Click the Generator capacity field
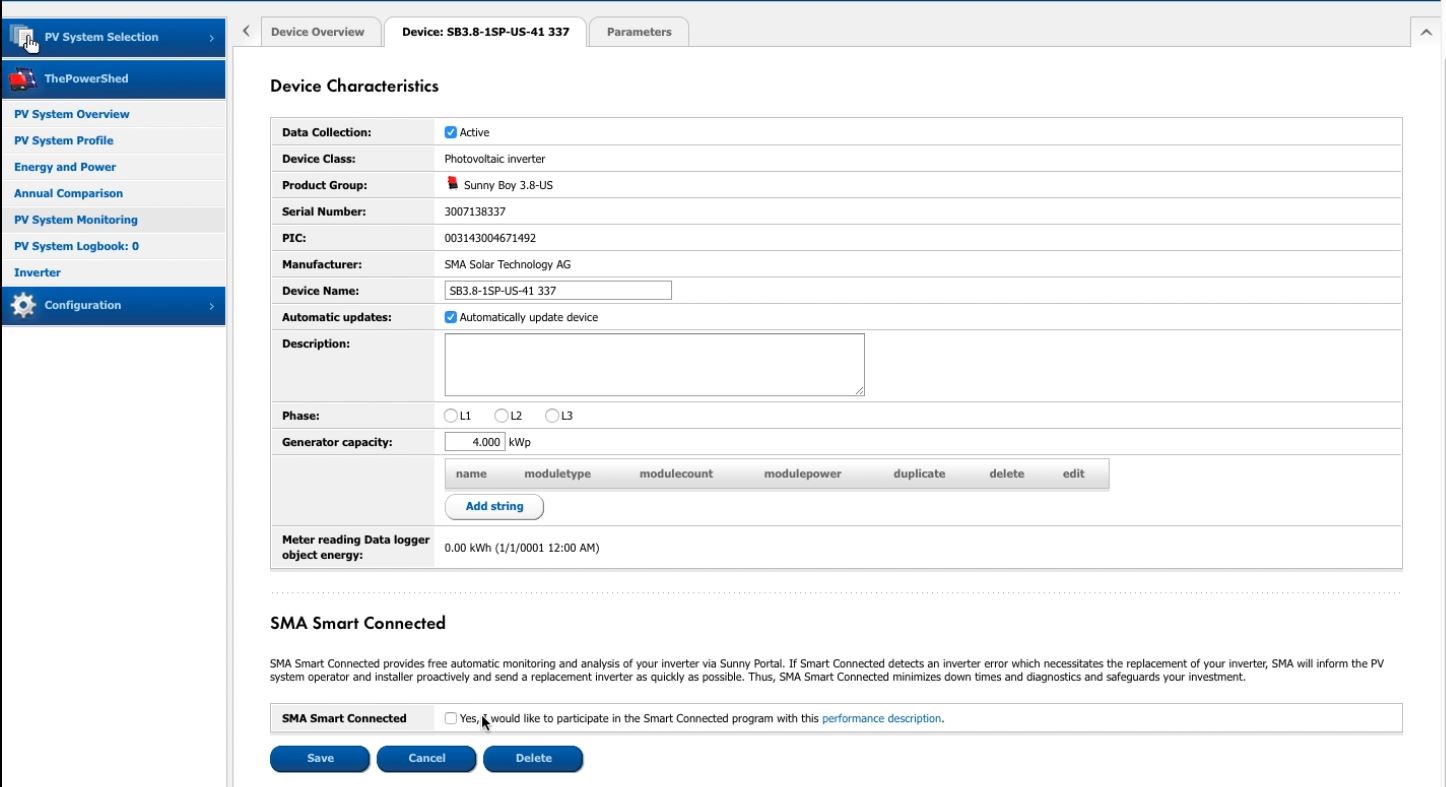Viewport: 1446px width, 787px height. click(475, 442)
